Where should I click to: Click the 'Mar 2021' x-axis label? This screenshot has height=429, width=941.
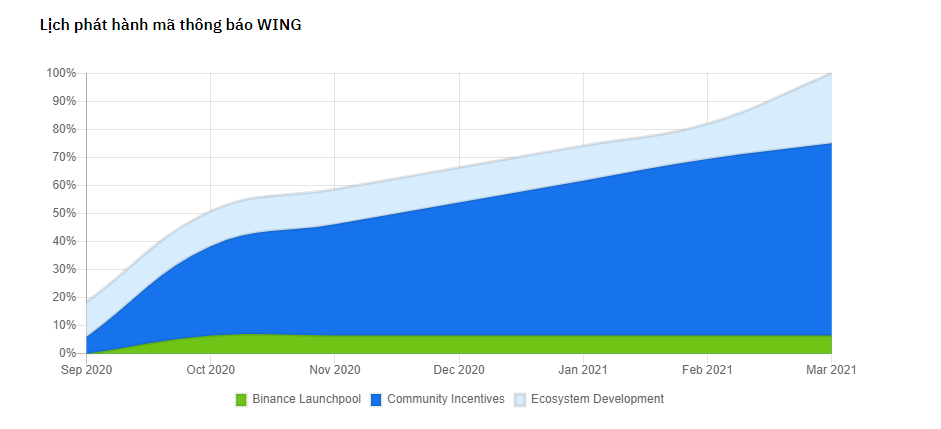pos(831,370)
